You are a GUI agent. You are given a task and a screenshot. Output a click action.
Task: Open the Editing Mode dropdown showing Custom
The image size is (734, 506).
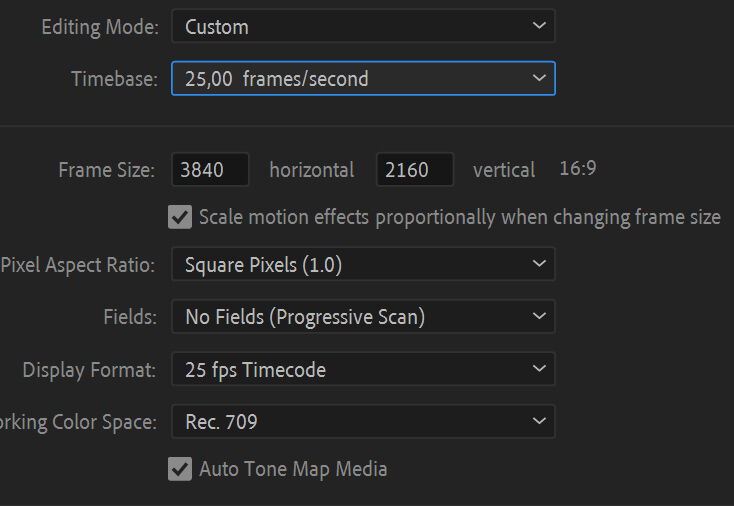click(x=363, y=26)
